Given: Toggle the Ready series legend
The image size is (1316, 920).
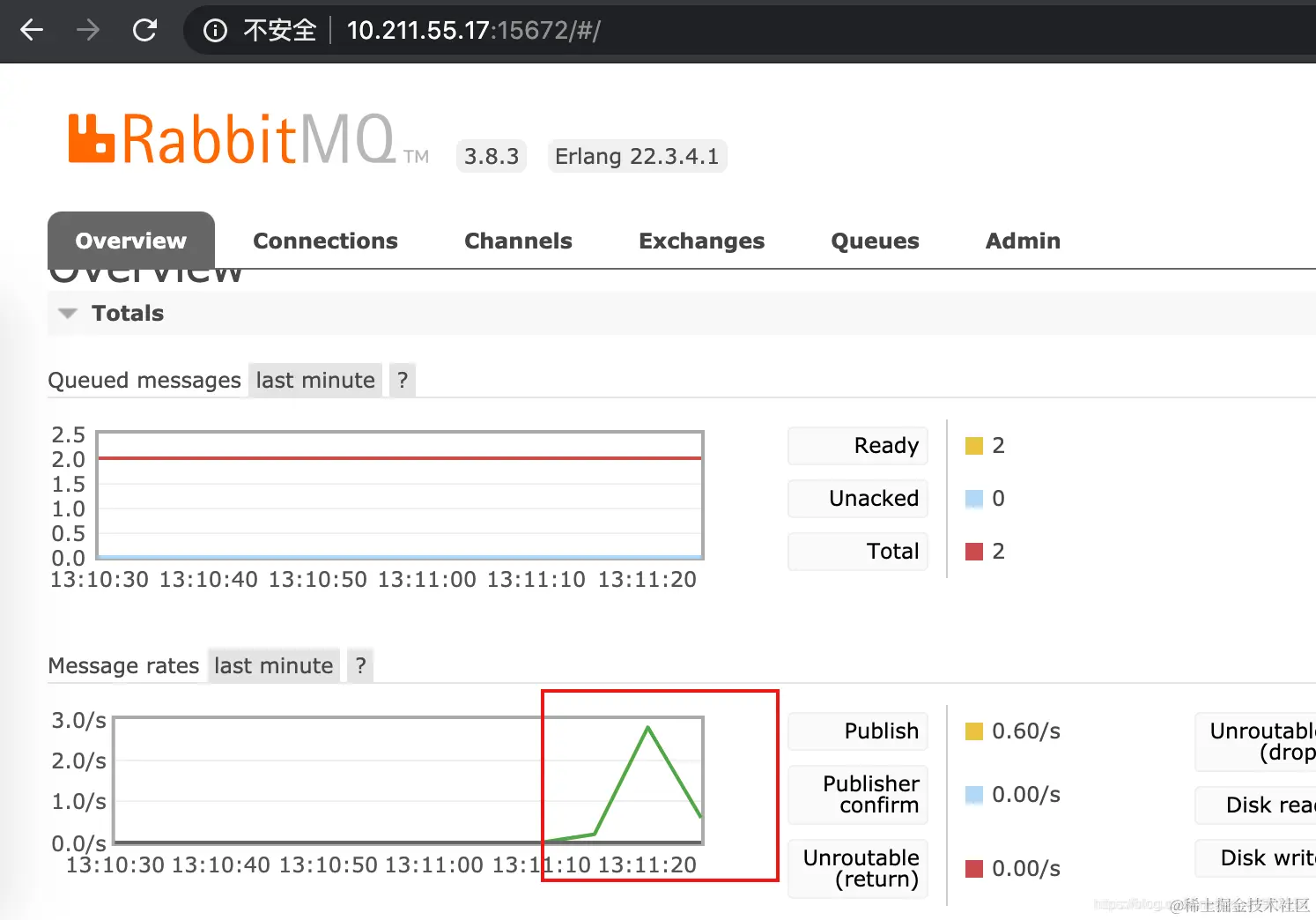Looking at the screenshot, I should coord(858,445).
